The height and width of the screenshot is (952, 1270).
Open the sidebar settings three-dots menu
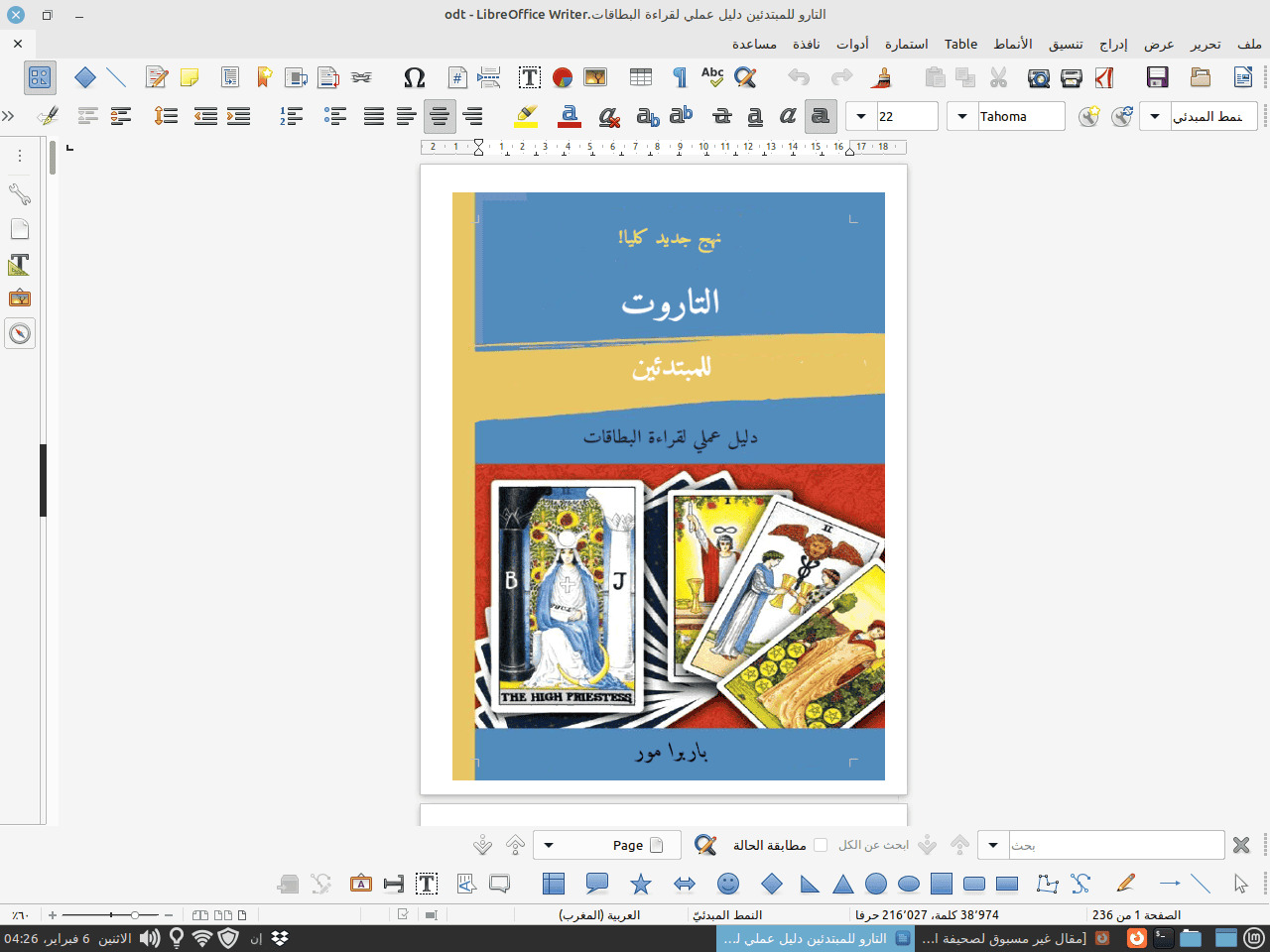tap(20, 156)
